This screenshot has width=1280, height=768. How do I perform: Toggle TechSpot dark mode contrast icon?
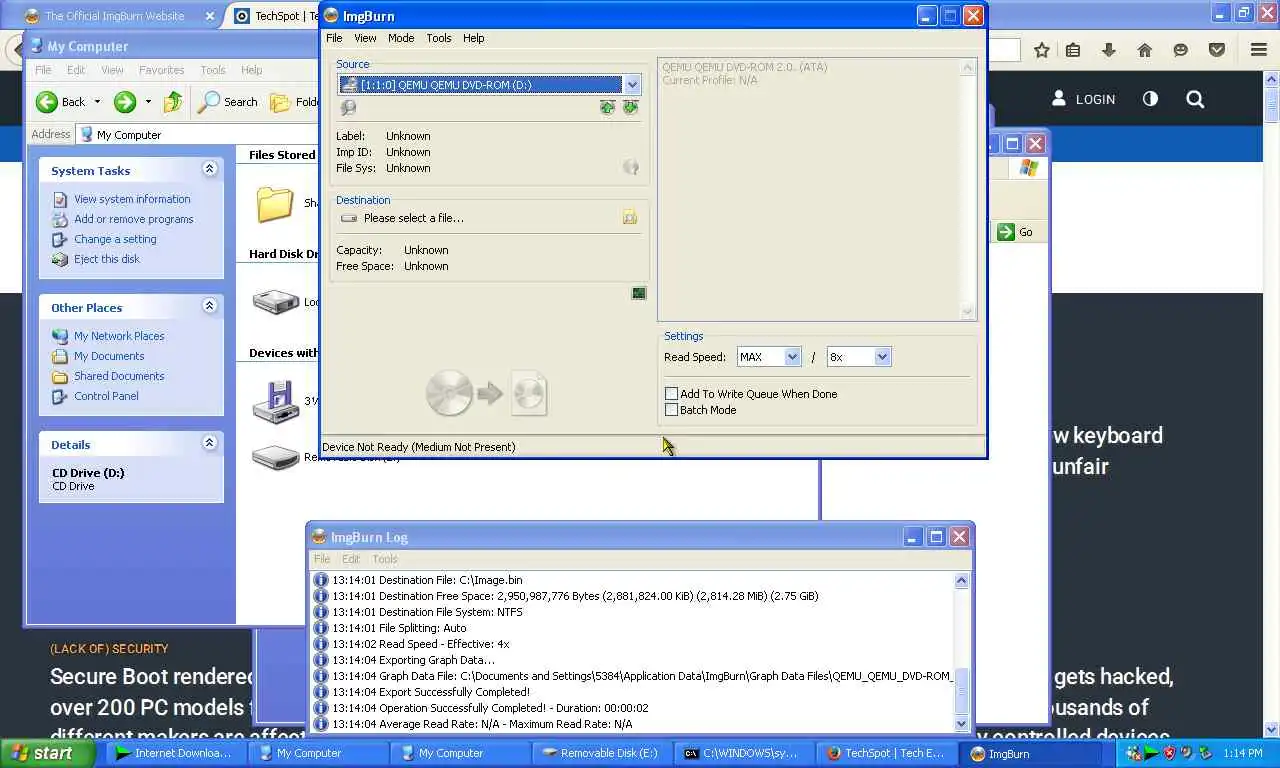tap(1150, 99)
